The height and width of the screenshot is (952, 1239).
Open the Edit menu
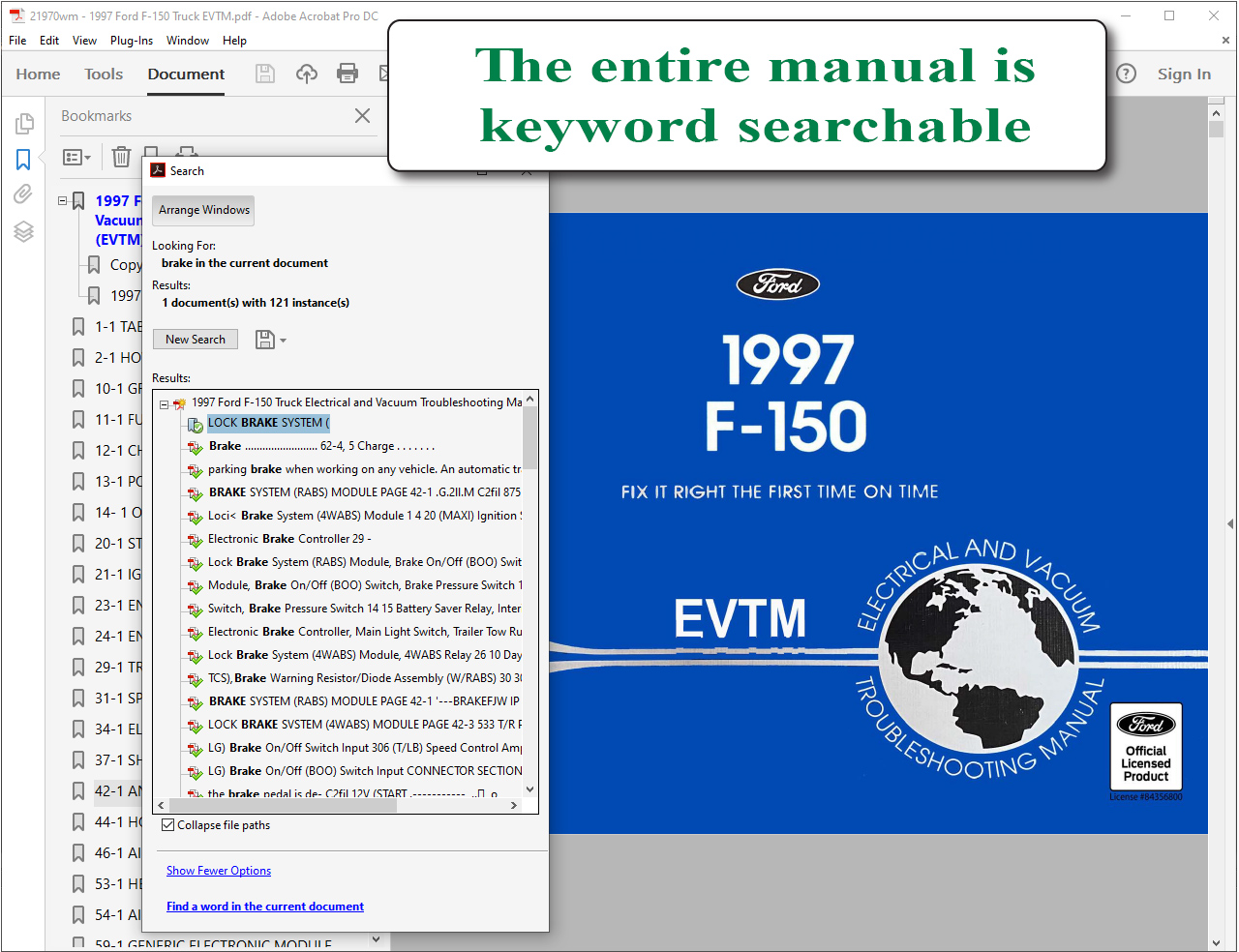pos(49,41)
